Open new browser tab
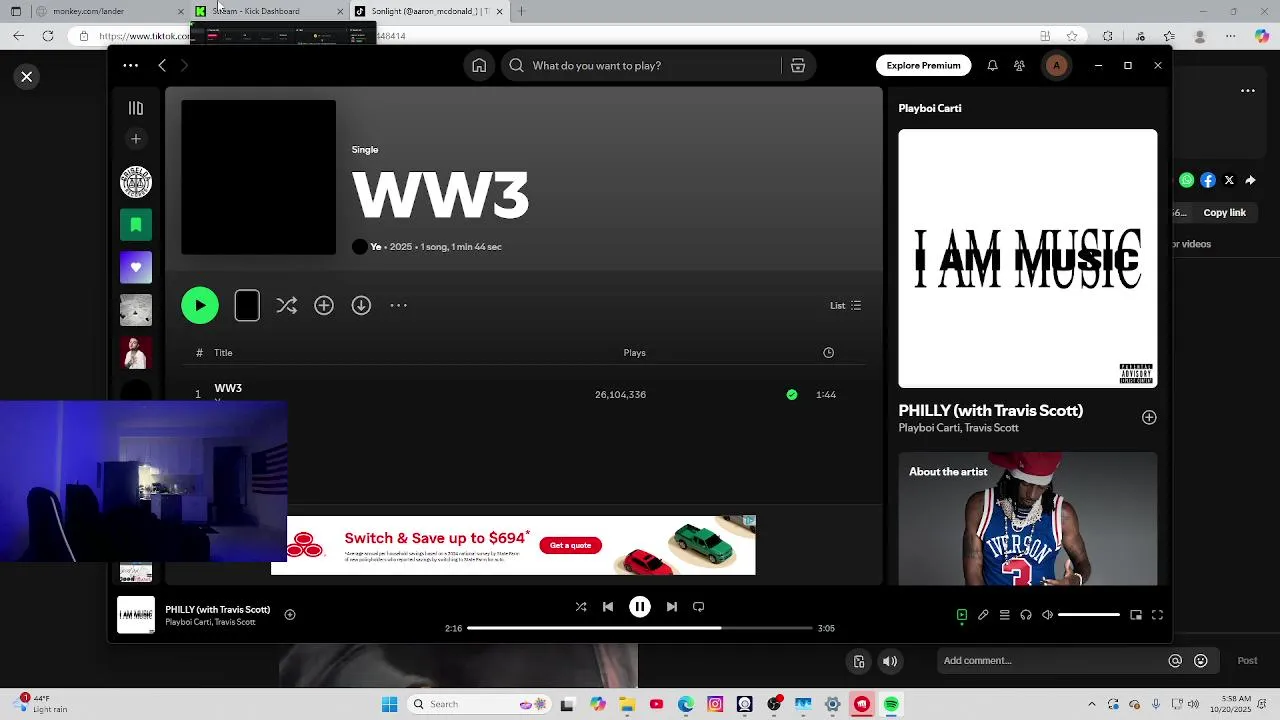The height and width of the screenshot is (720, 1280). point(521,11)
